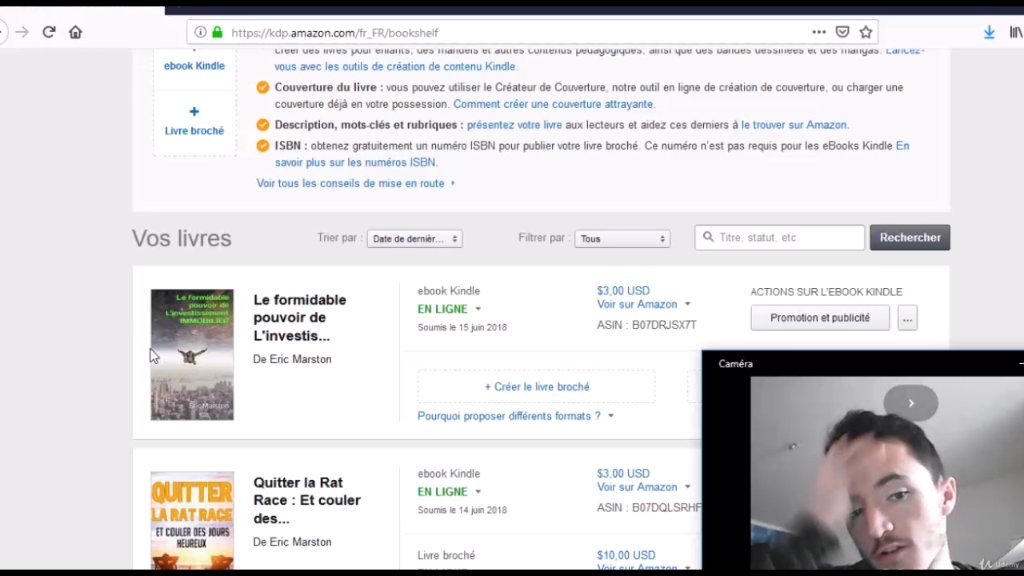The image size is (1024, 576).
Task: Focus the 'Titre, statut, etc' search field
Action: [780, 238]
